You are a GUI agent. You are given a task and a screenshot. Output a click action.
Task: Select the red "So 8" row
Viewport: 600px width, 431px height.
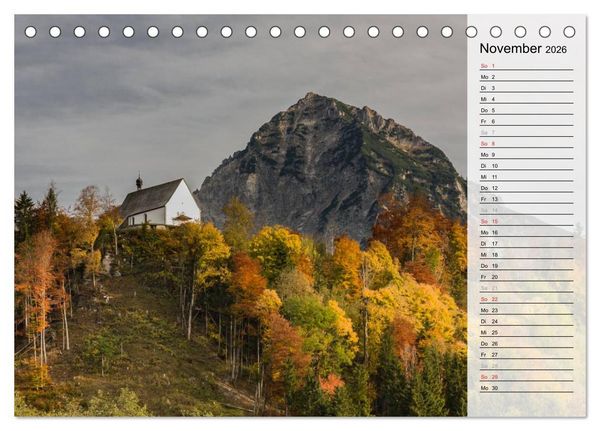click(x=527, y=144)
